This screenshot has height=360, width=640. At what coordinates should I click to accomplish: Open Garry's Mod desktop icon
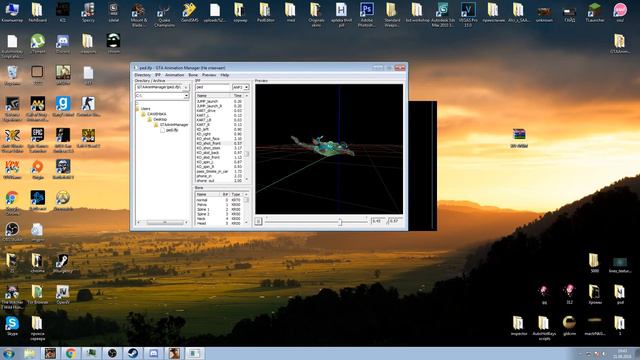point(63,107)
